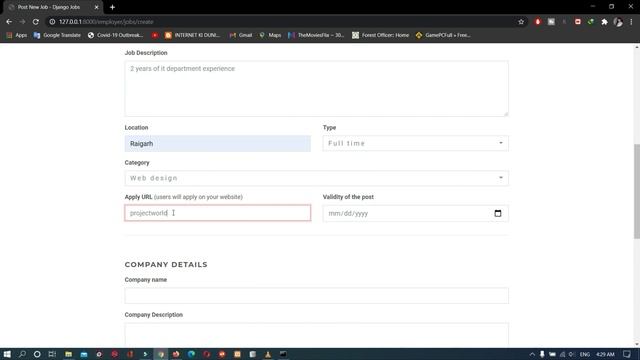Open the Type dropdown showing Full time
This screenshot has width=640, height=360.
416,143
